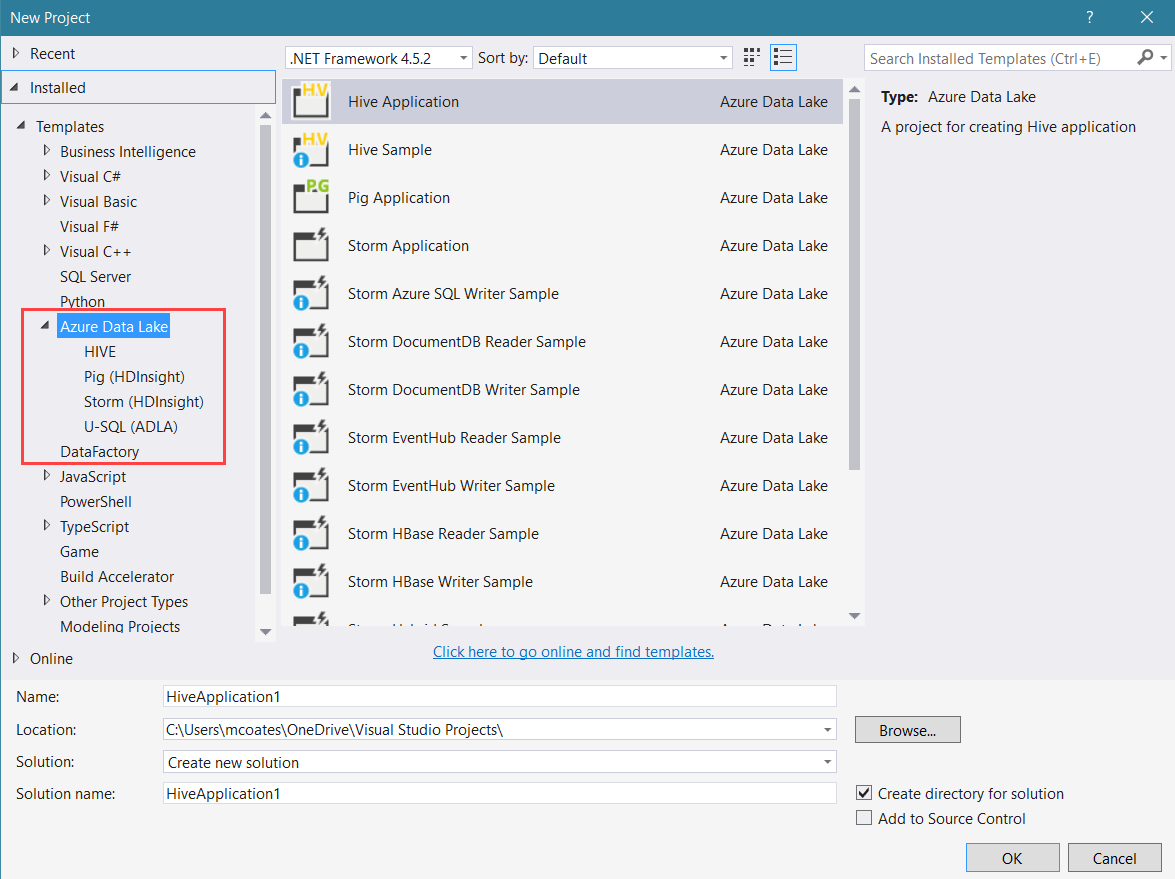The width and height of the screenshot is (1175, 879).
Task: Click the Storm Azure SQL Writer Sample icon
Action: 311,294
